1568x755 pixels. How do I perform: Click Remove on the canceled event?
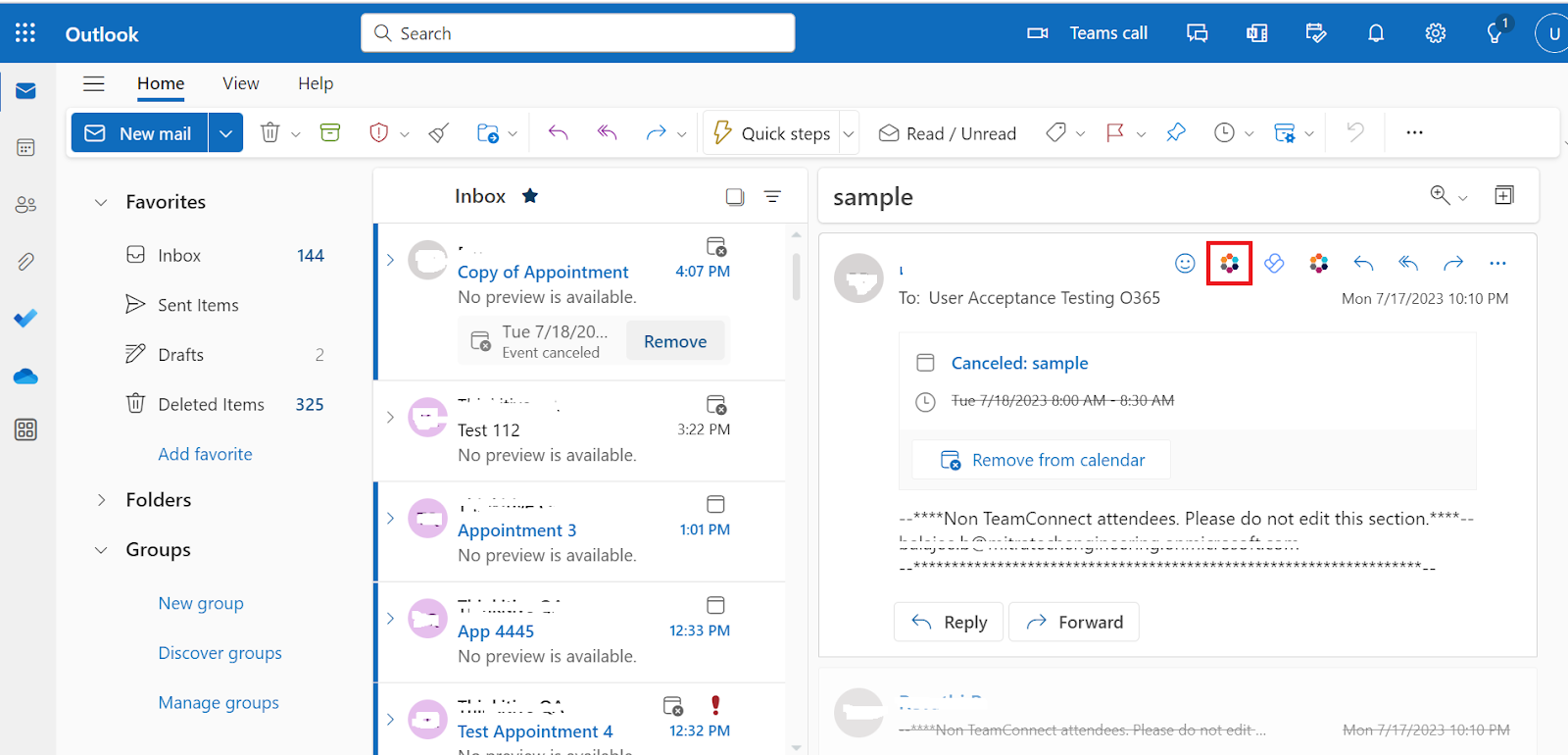pyautogui.click(x=675, y=341)
